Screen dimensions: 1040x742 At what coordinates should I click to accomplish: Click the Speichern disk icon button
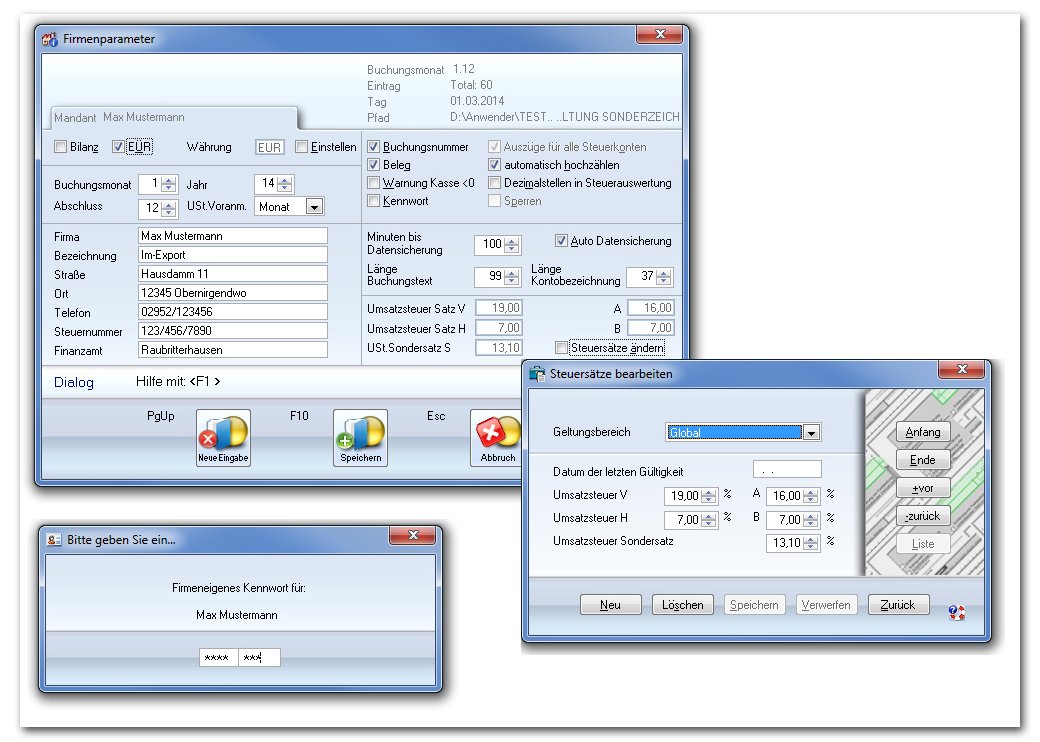360,438
